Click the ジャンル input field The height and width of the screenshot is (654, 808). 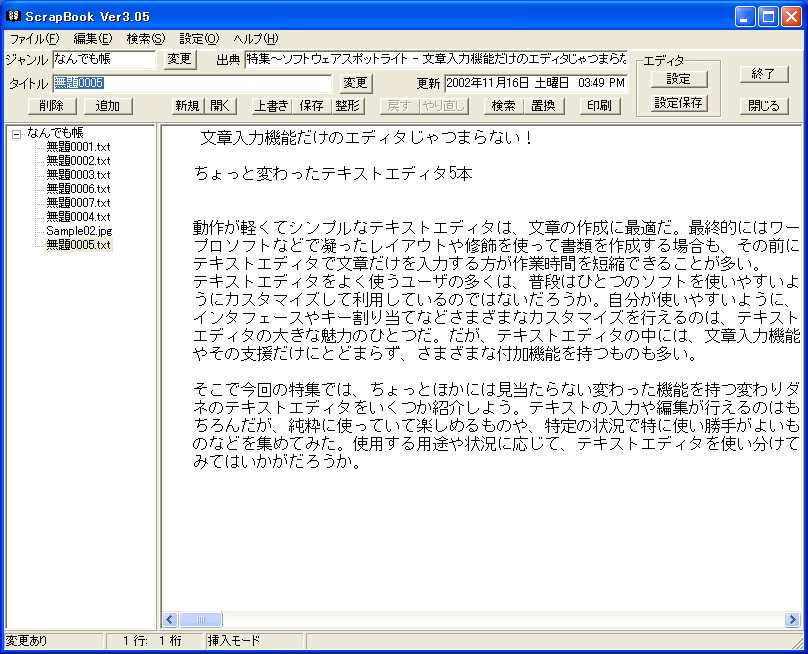104,59
